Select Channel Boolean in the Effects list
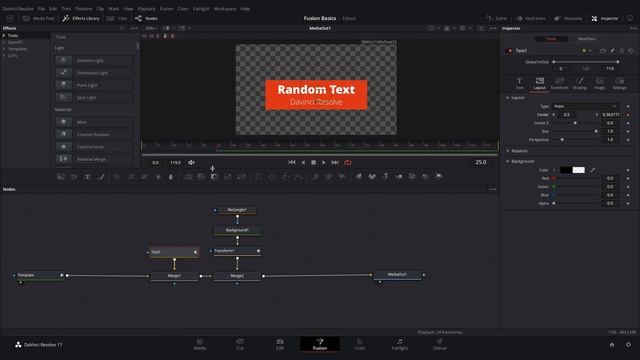The image size is (640, 360). [94, 134]
